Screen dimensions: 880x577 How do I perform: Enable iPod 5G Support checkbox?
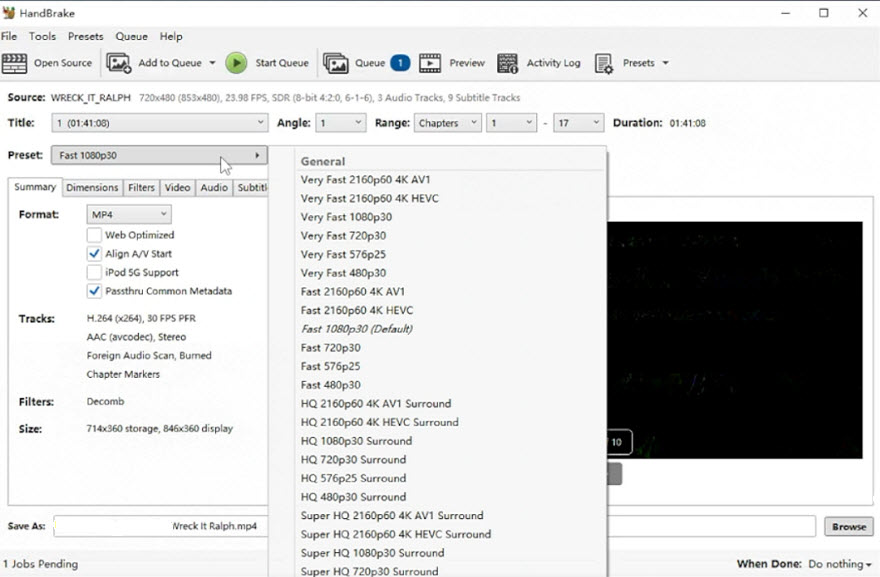[94, 272]
